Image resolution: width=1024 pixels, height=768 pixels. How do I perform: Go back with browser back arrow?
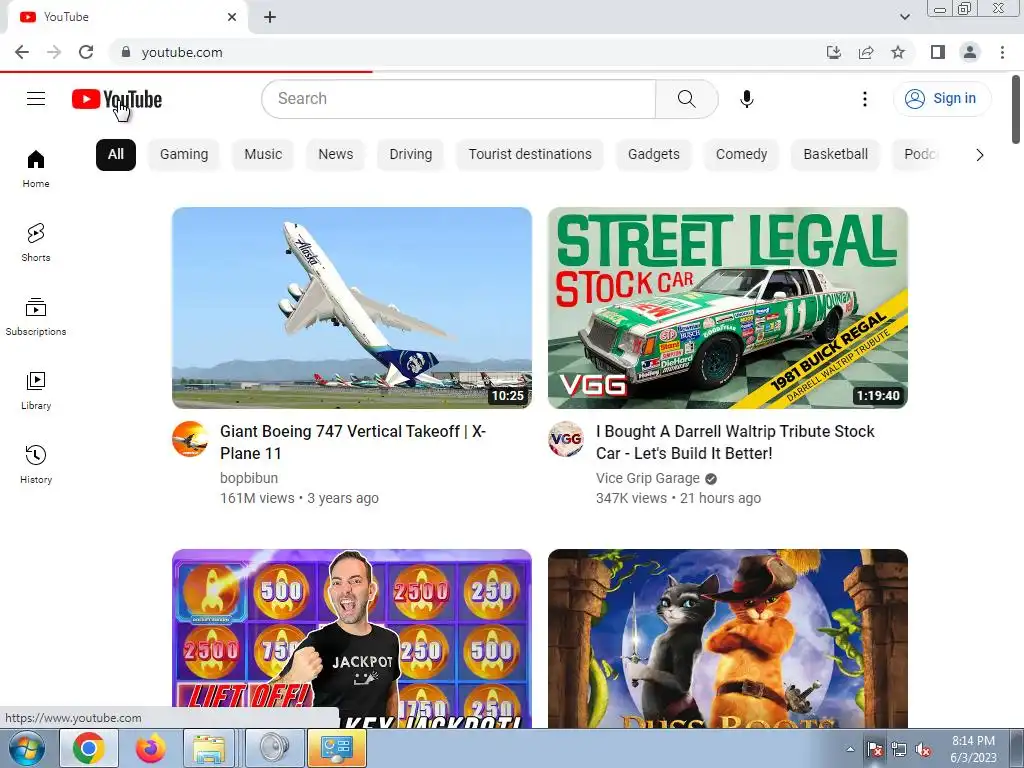click(22, 52)
